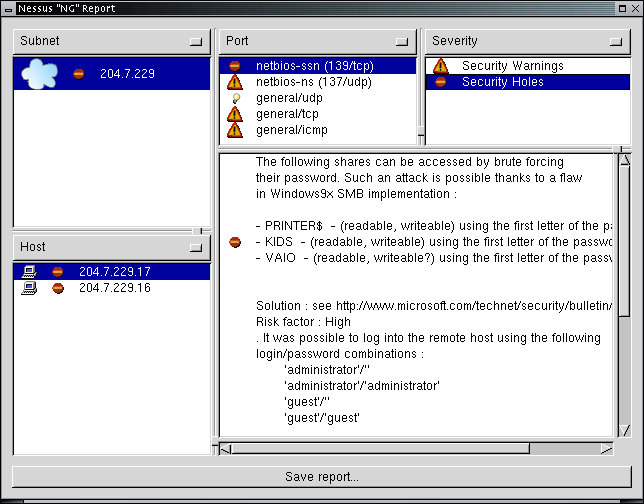The image size is (644, 504).
Task: Select the Security Warnings severity entry
Action: [512, 66]
